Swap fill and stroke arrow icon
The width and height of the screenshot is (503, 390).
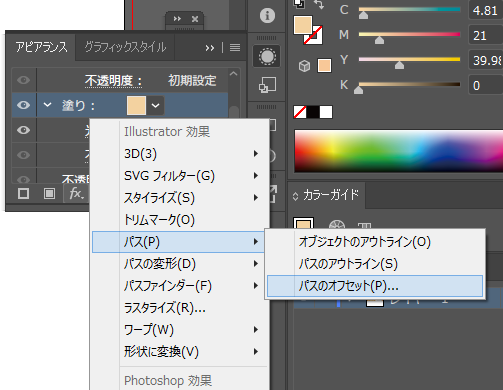click(x=319, y=4)
